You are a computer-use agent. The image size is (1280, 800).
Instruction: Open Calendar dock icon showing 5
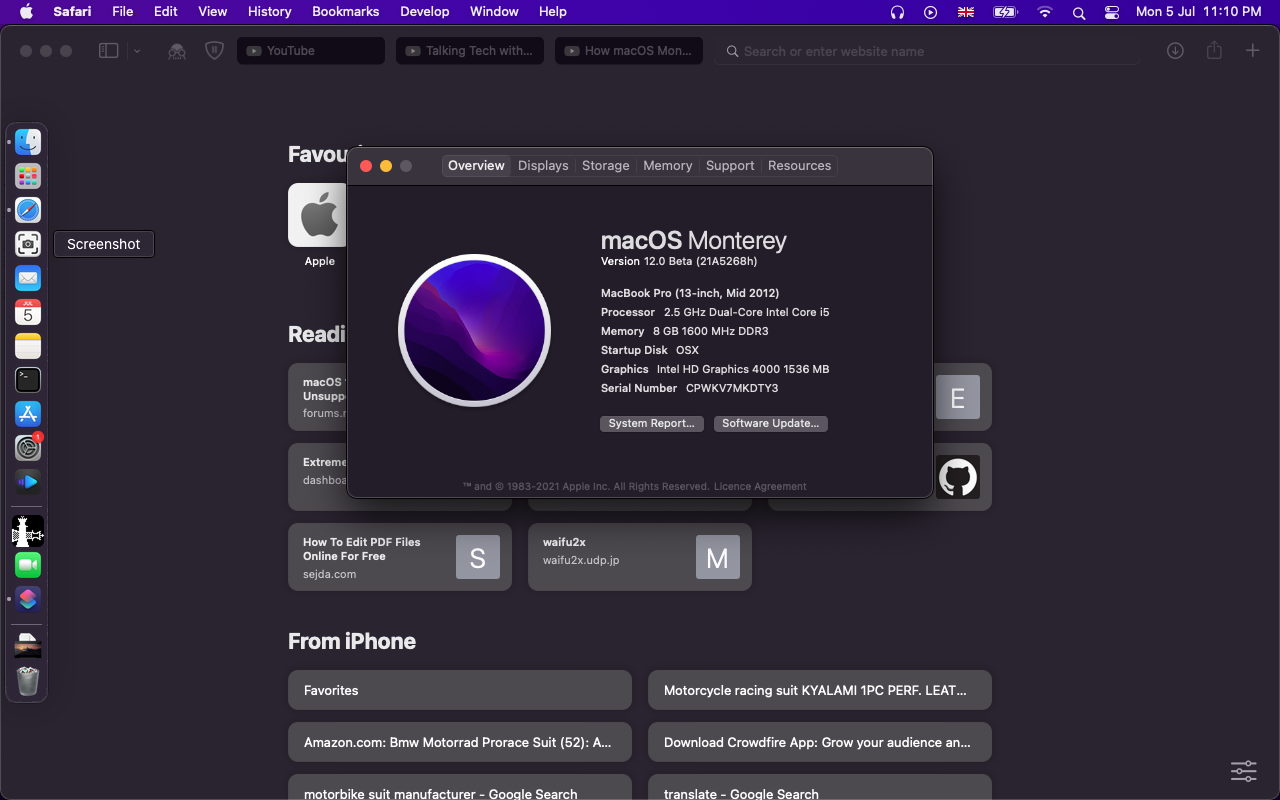(28, 312)
